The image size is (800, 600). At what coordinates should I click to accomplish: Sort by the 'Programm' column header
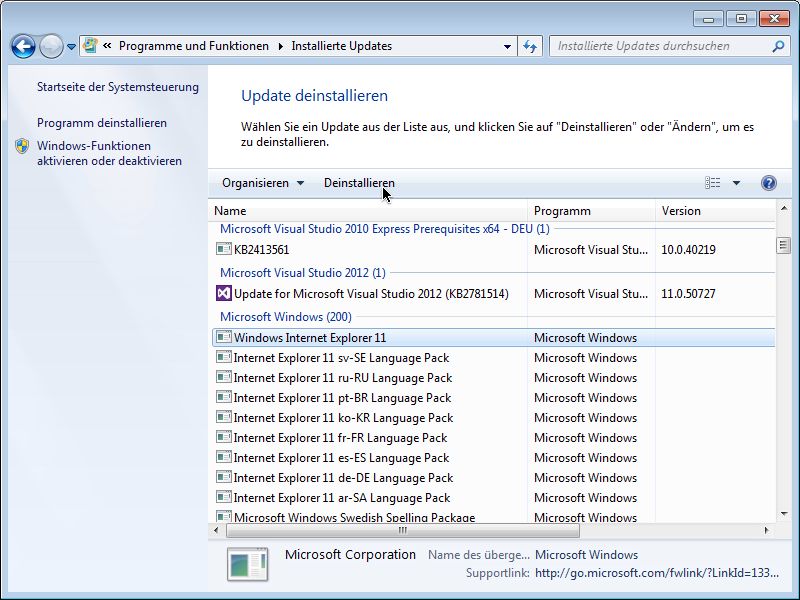(x=591, y=211)
